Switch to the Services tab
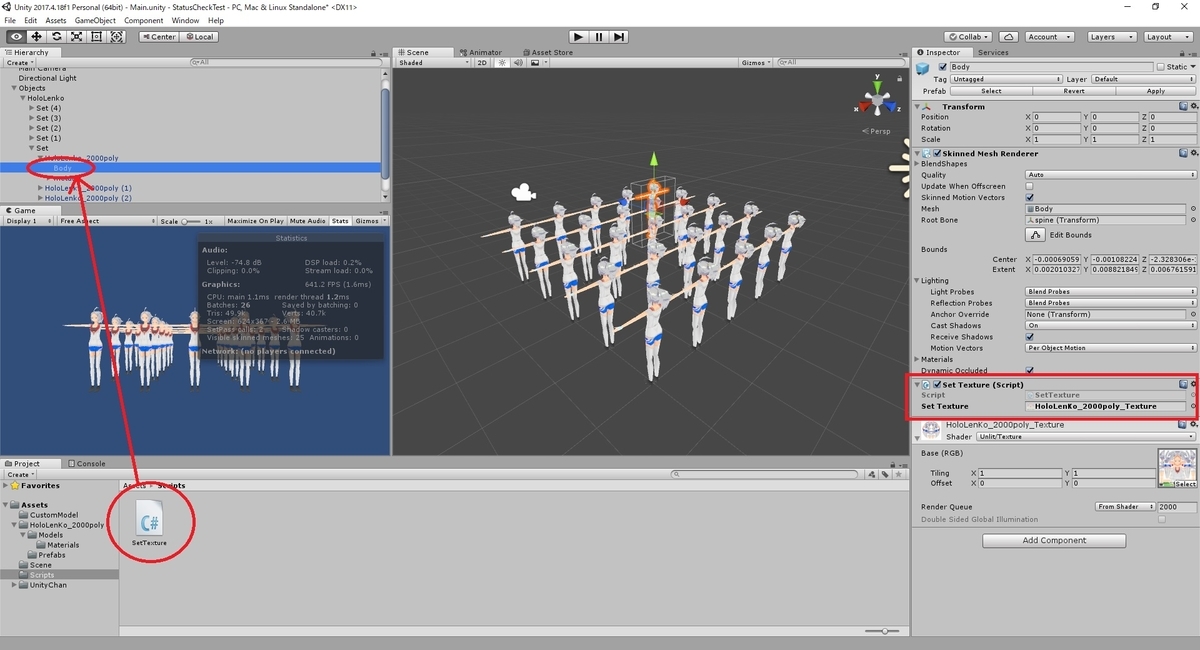 point(993,52)
